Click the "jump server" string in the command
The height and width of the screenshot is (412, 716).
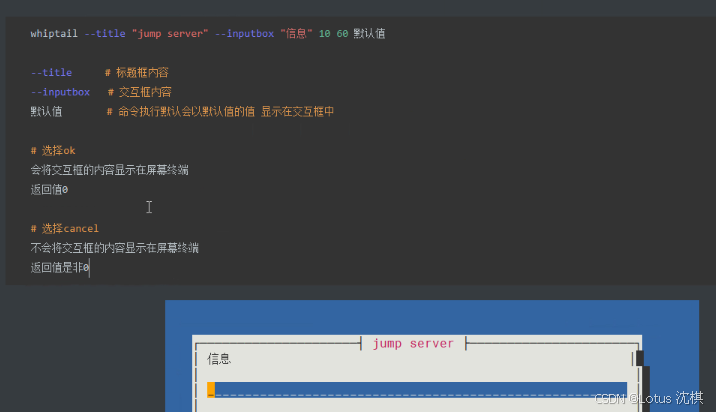(x=170, y=33)
